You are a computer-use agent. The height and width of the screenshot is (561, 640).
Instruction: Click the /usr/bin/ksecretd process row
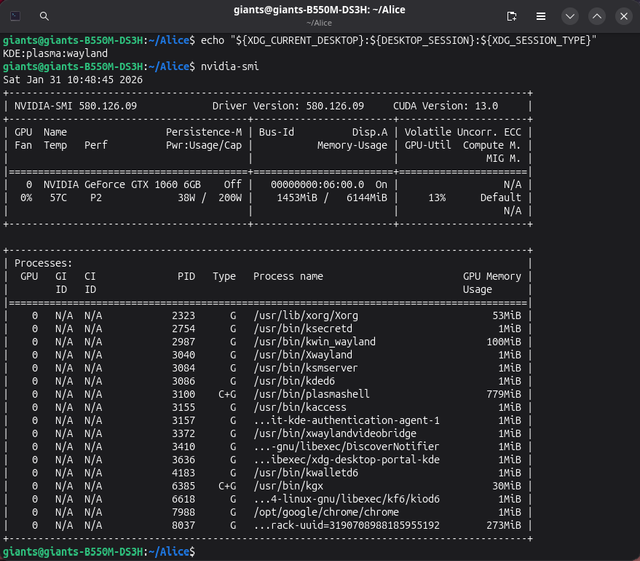[x=267, y=329]
